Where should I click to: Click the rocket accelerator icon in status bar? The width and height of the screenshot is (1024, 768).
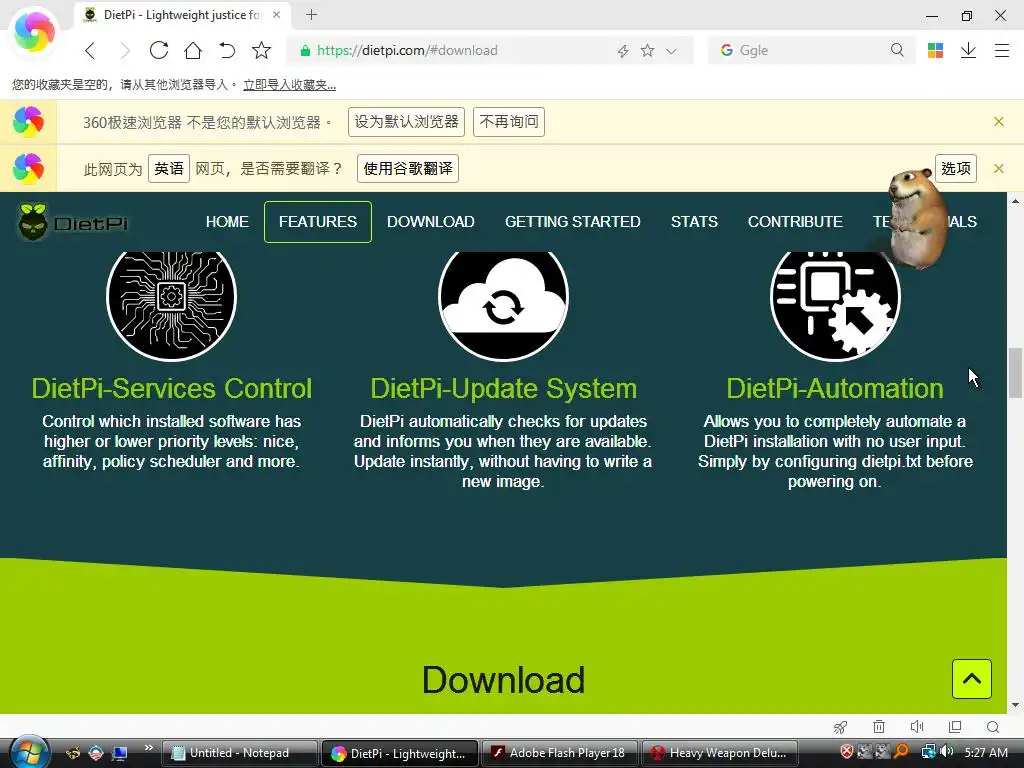(x=840, y=727)
